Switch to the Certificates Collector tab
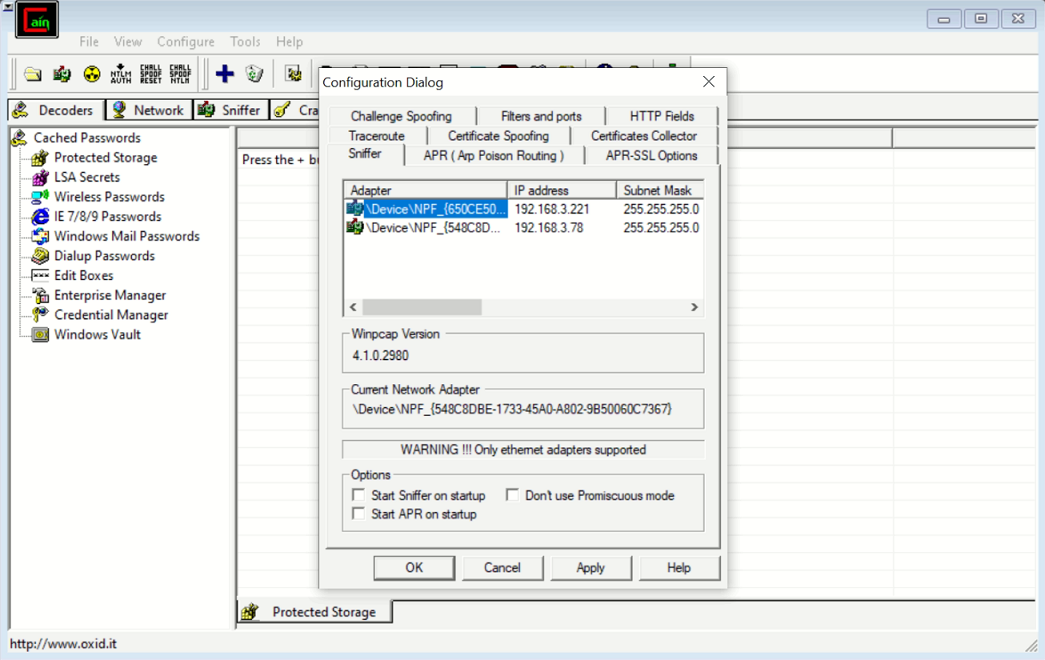This screenshot has width=1045, height=660. click(644, 135)
